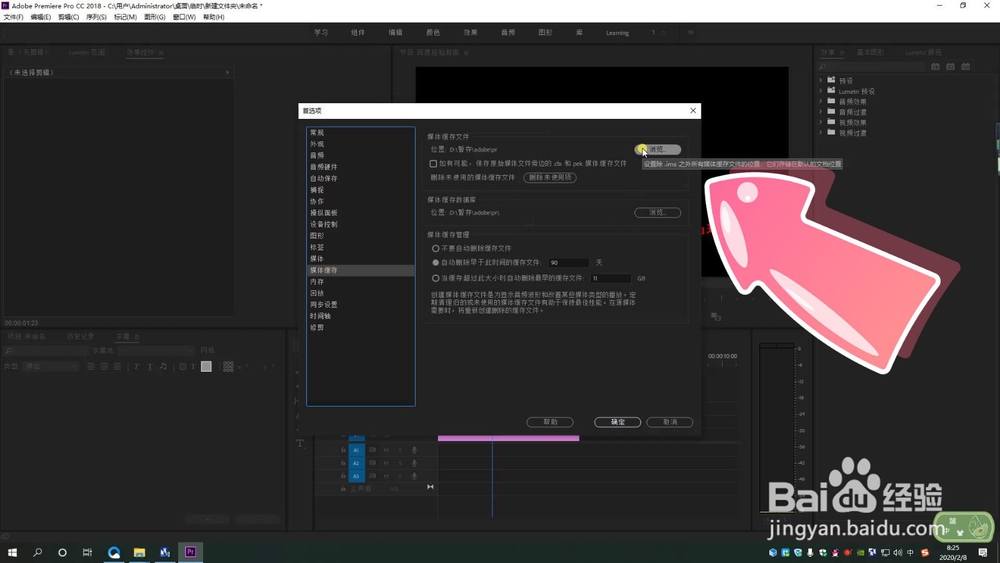The height and width of the screenshot is (563, 1000).
Task: Expand the 音频过渡 folder
Action: click(821, 112)
